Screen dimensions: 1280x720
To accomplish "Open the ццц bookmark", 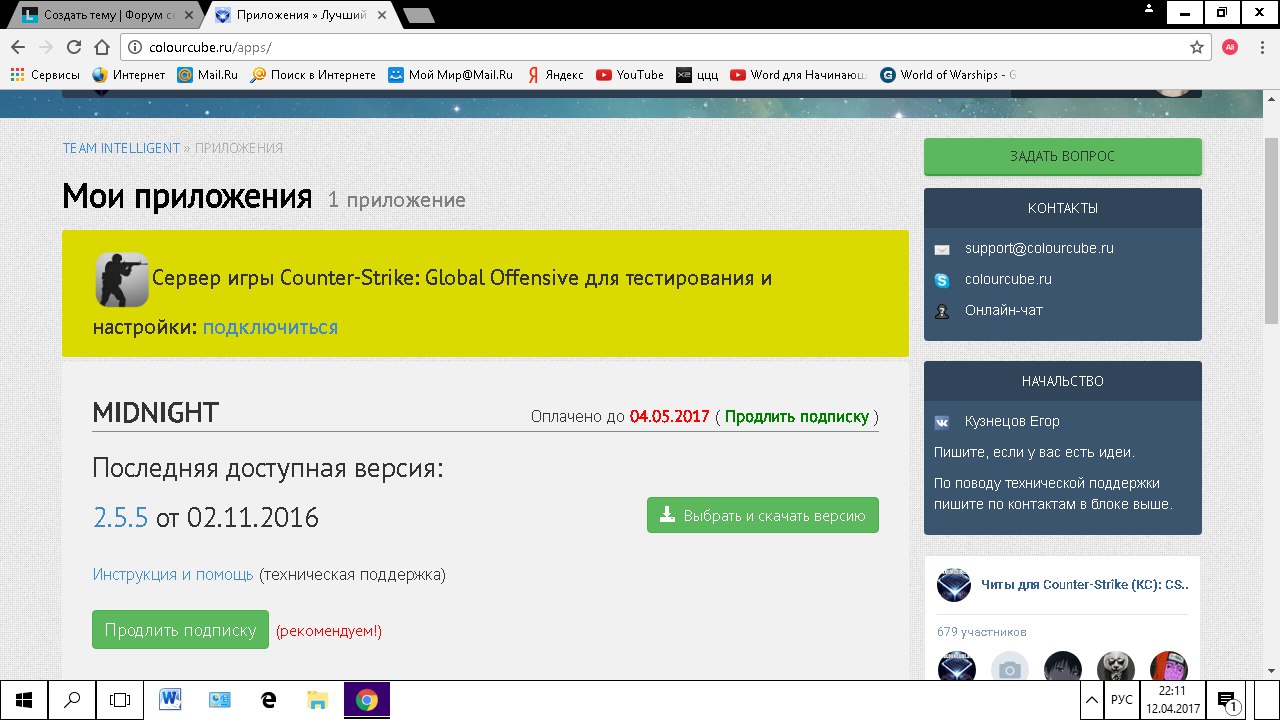I will 697,75.
